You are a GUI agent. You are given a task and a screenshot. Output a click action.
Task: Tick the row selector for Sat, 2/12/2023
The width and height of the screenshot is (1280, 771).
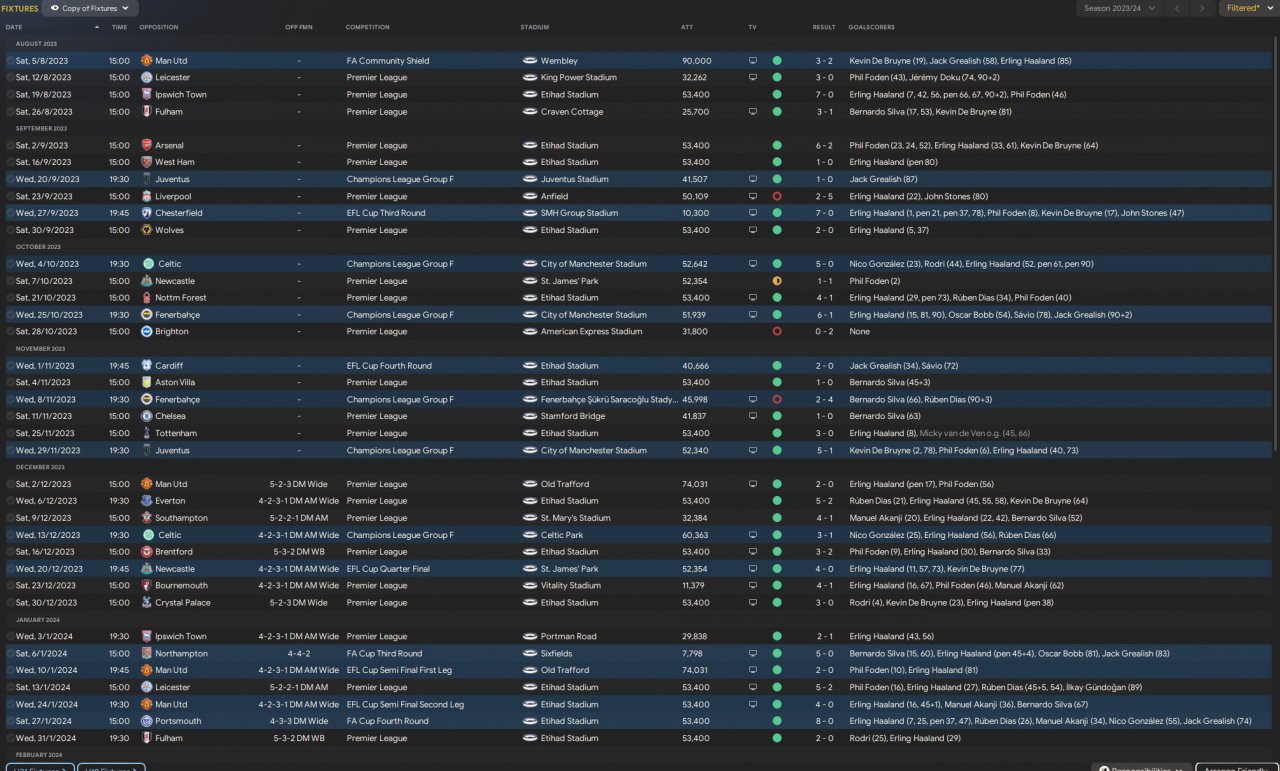10,484
